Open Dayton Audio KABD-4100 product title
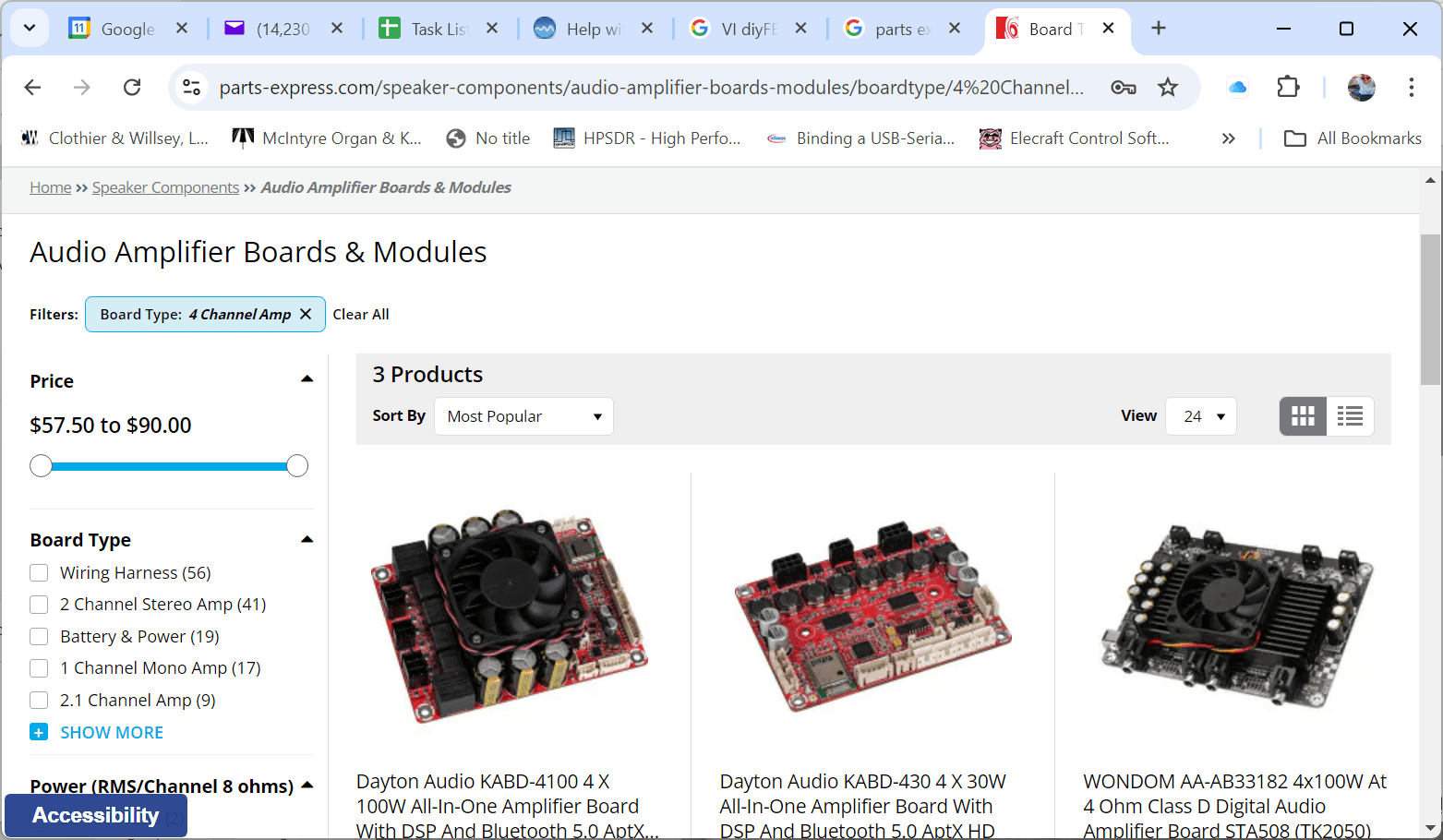Image resolution: width=1443 pixels, height=840 pixels. (508, 806)
